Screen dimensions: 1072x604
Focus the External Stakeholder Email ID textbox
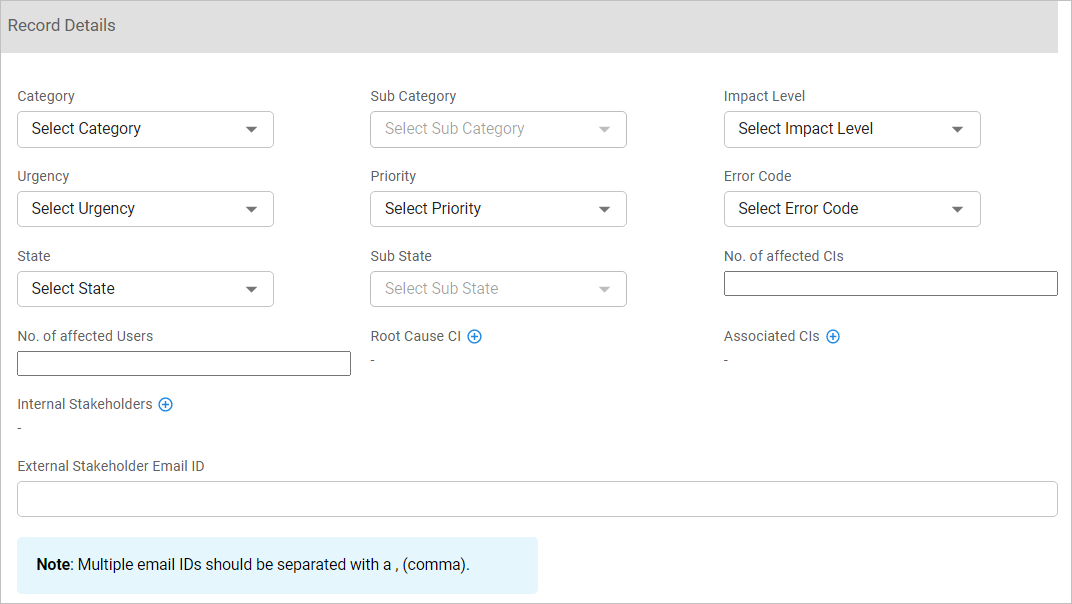tap(537, 499)
